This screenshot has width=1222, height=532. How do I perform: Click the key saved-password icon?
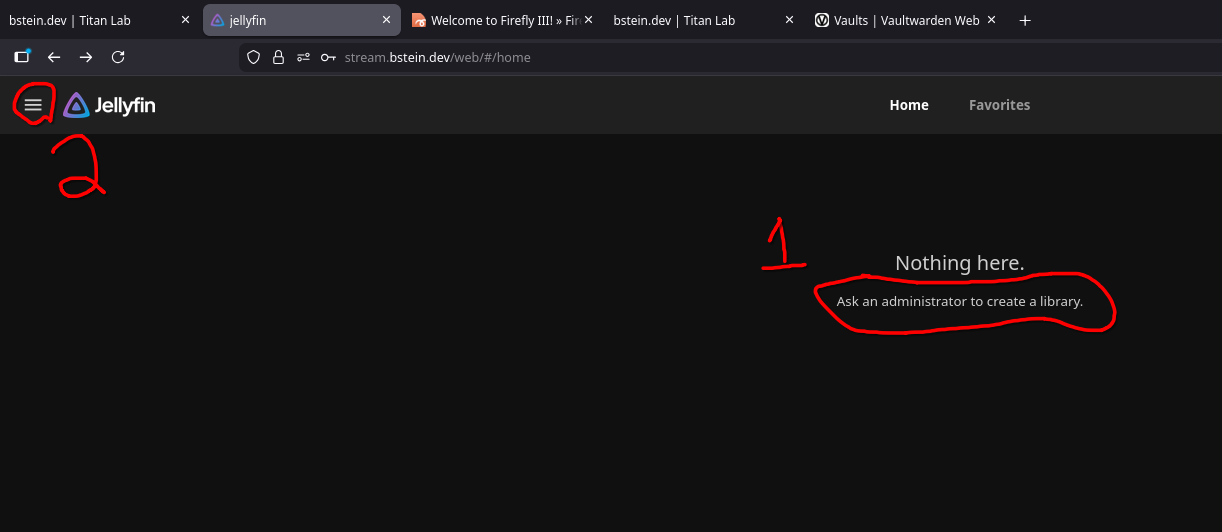coord(328,57)
